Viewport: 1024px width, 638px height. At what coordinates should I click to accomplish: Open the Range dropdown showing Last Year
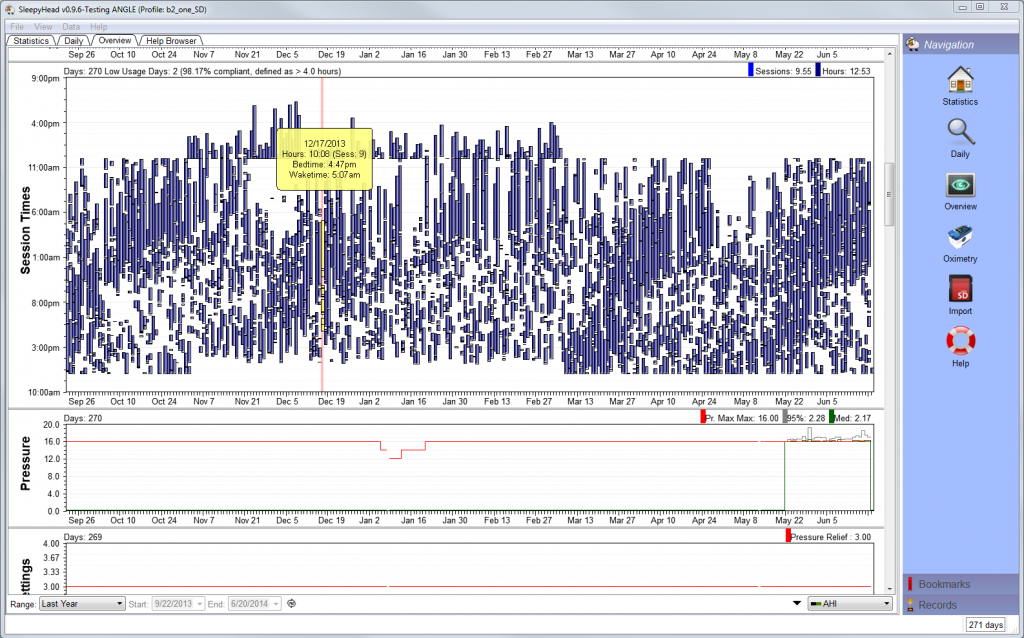pos(82,604)
